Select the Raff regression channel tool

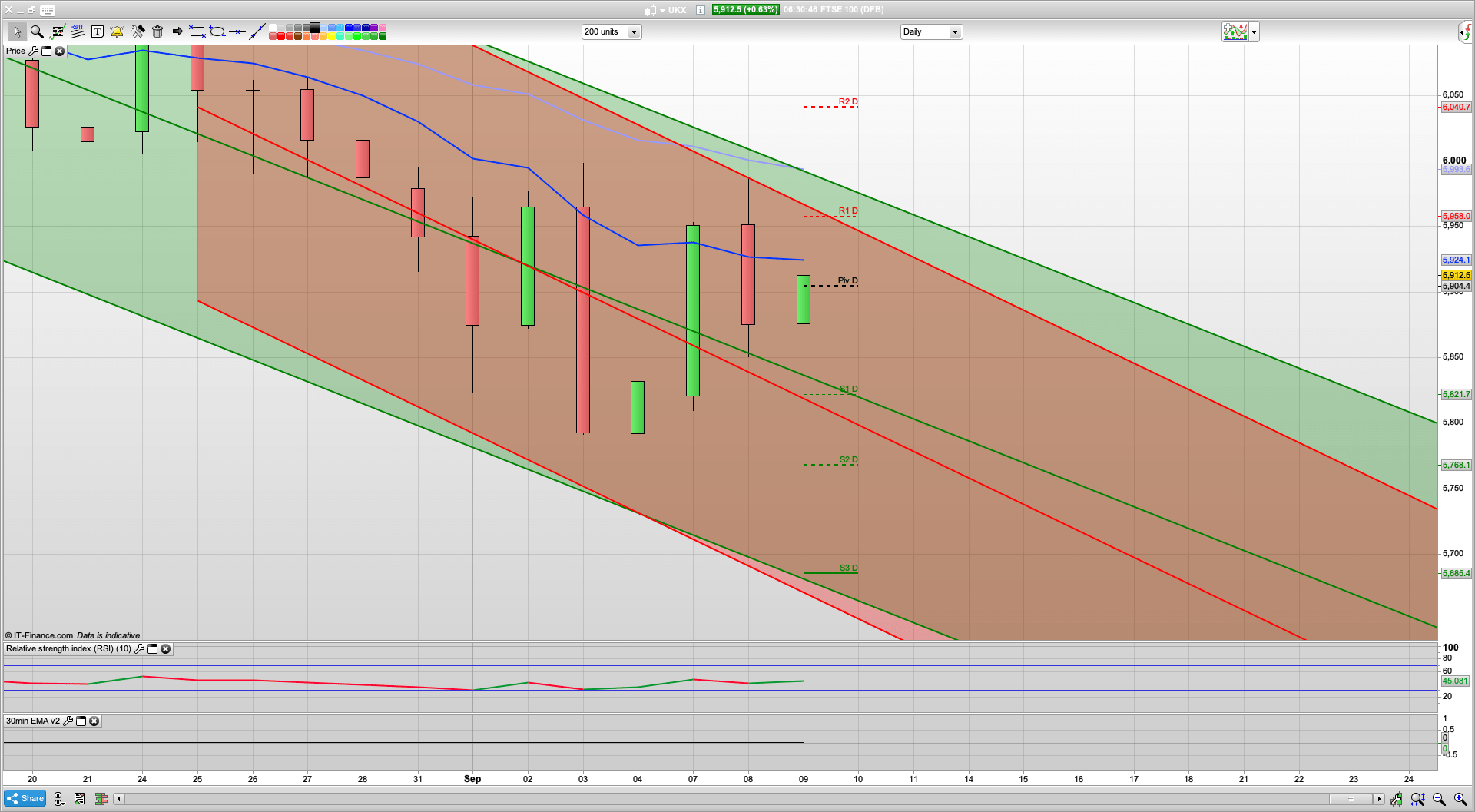[x=77, y=31]
